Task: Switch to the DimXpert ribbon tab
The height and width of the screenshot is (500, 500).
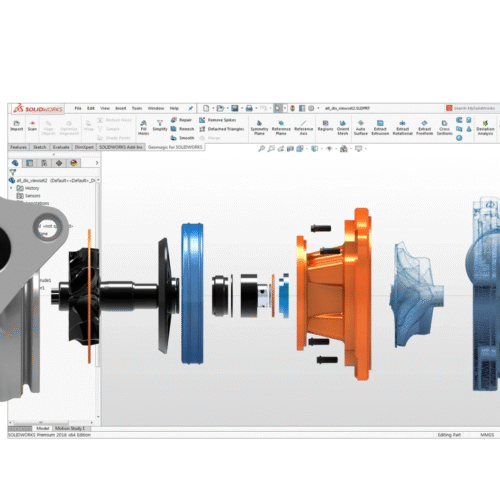Action: click(x=84, y=147)
